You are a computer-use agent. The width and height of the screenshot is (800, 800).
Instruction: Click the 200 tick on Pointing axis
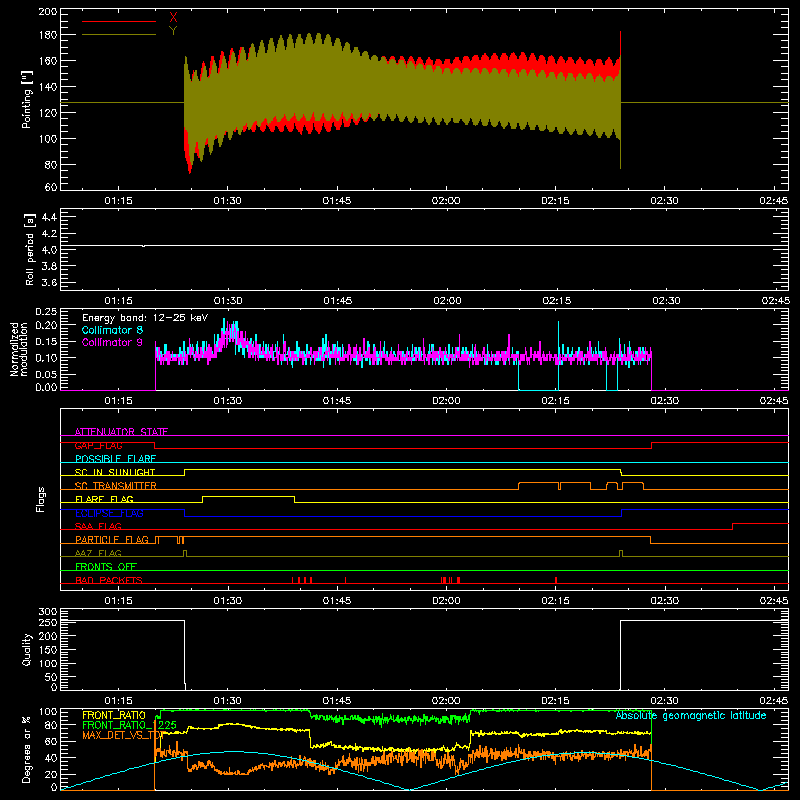(47, 11)
